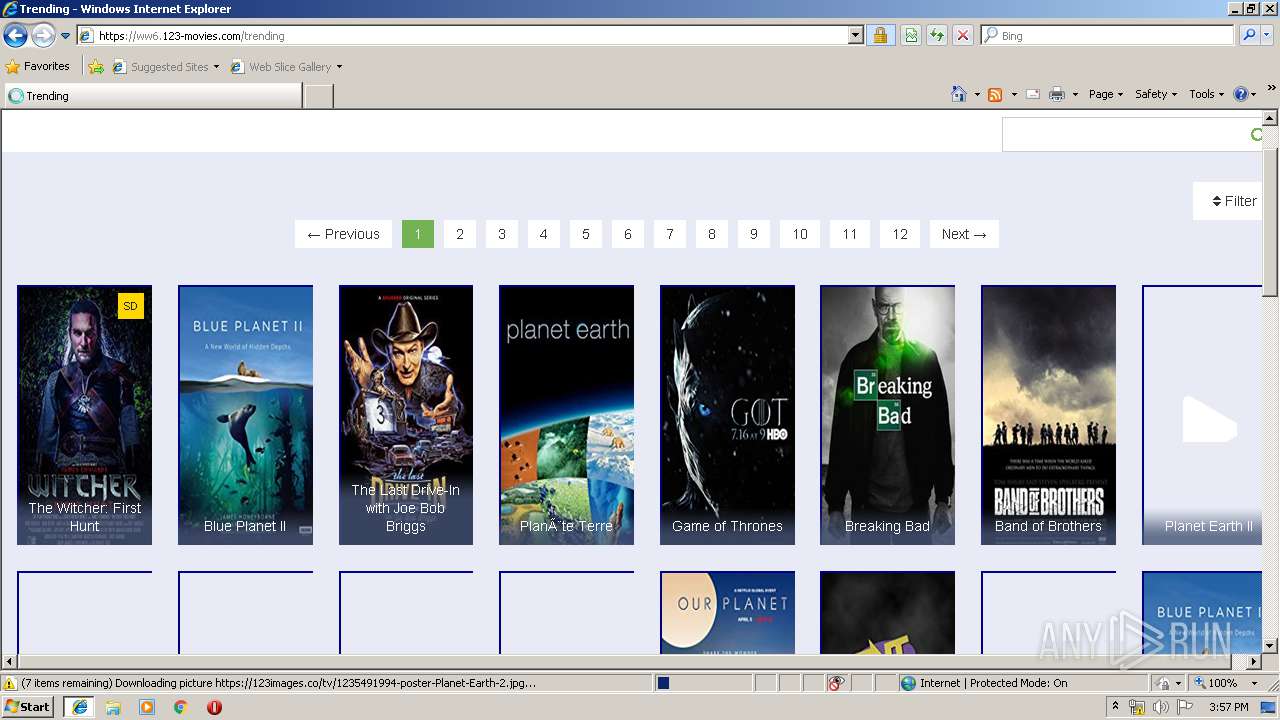Click the address bar URL field

tap(463, 36)
